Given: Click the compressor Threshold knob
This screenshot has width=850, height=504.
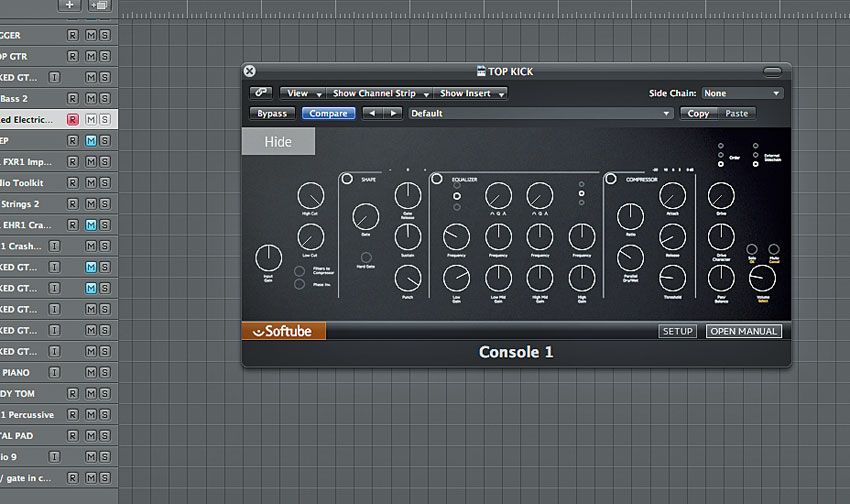Looking at the screenshot, I should [672, 279].
